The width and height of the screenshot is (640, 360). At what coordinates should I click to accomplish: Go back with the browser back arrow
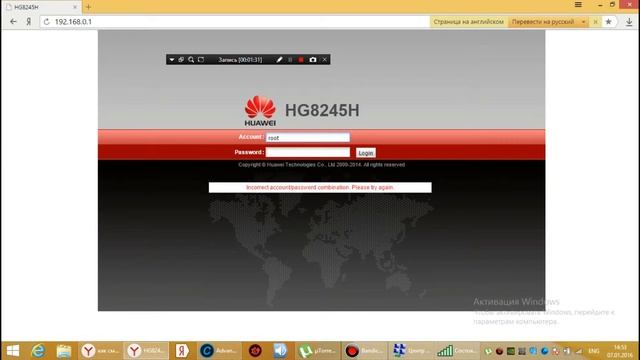pyautogui.click(x=13, y=22)
